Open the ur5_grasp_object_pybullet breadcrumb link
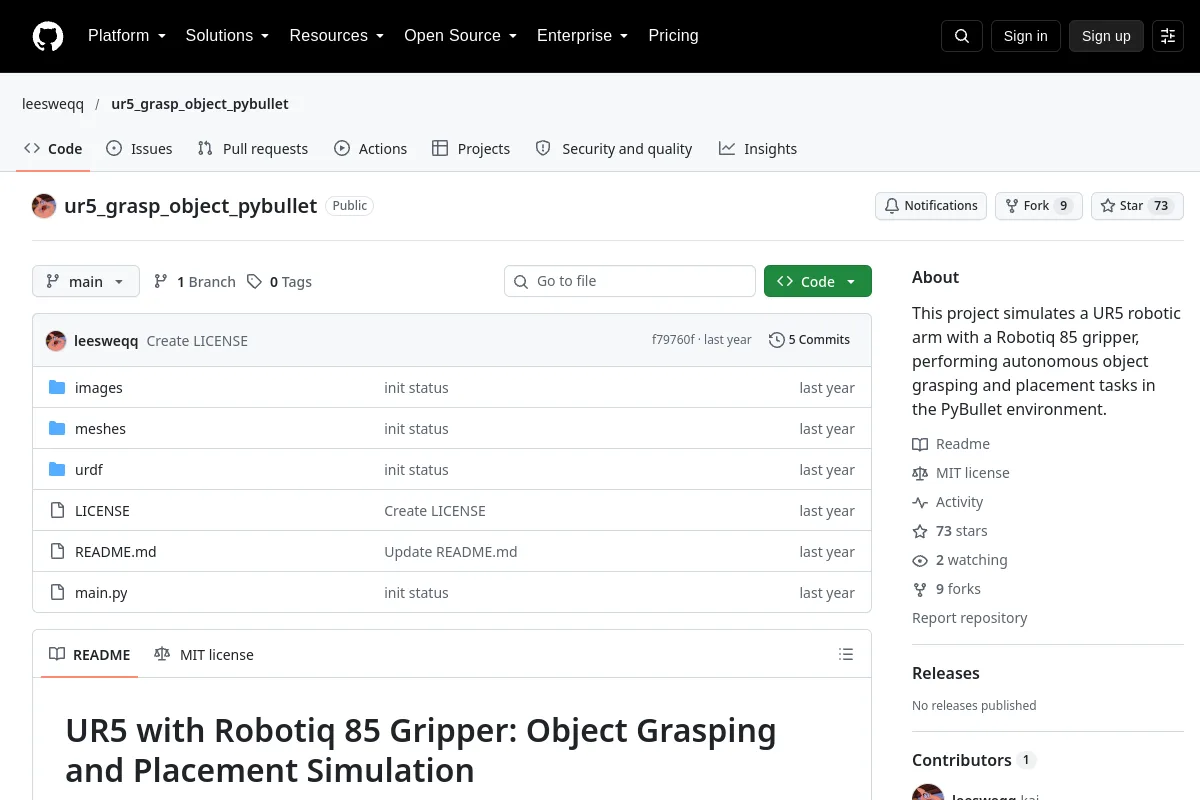This screenshot has width=1200, height=800. [x=200, y=104]
